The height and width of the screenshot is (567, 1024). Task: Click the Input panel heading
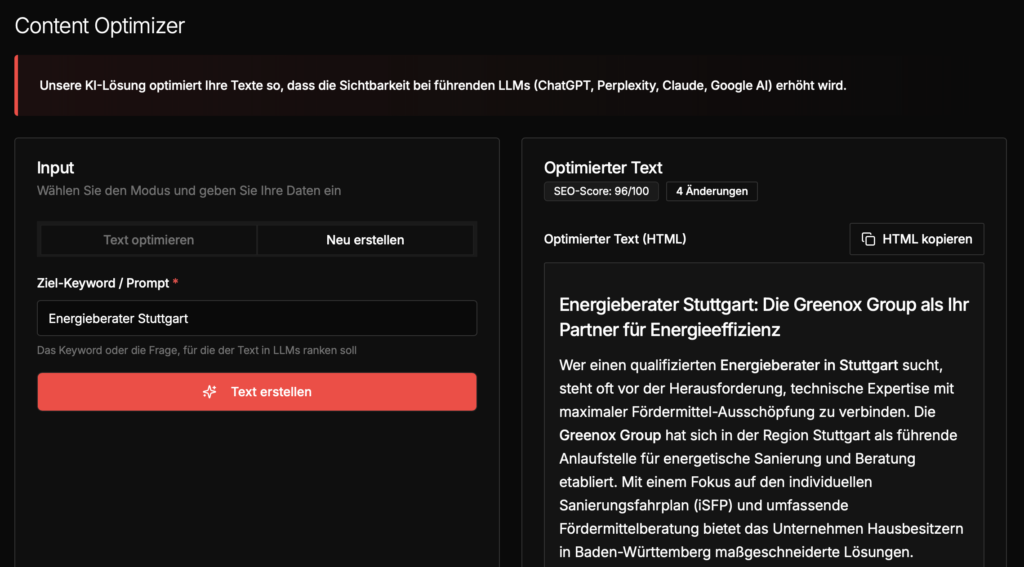coord(56,168)
